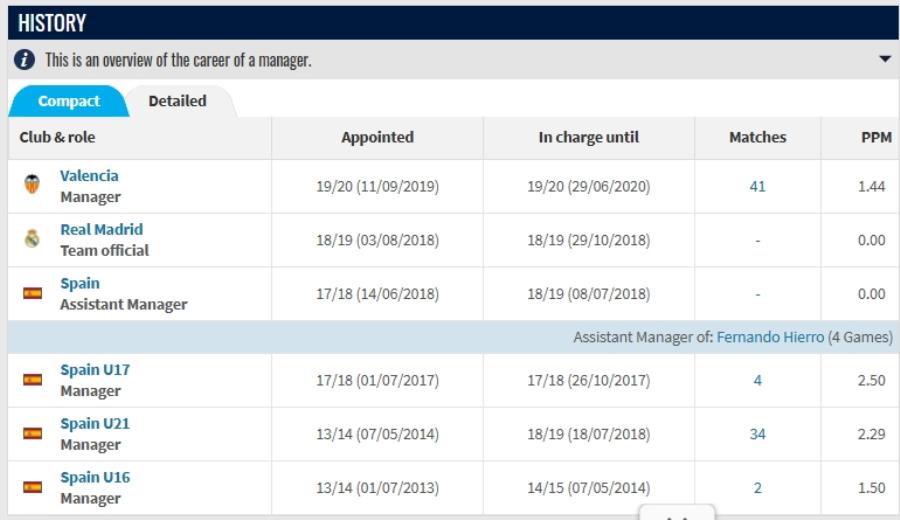Click Spain U21's 34 matches number
The height and width of the screenshot is (520, 900).
point(757,434)
